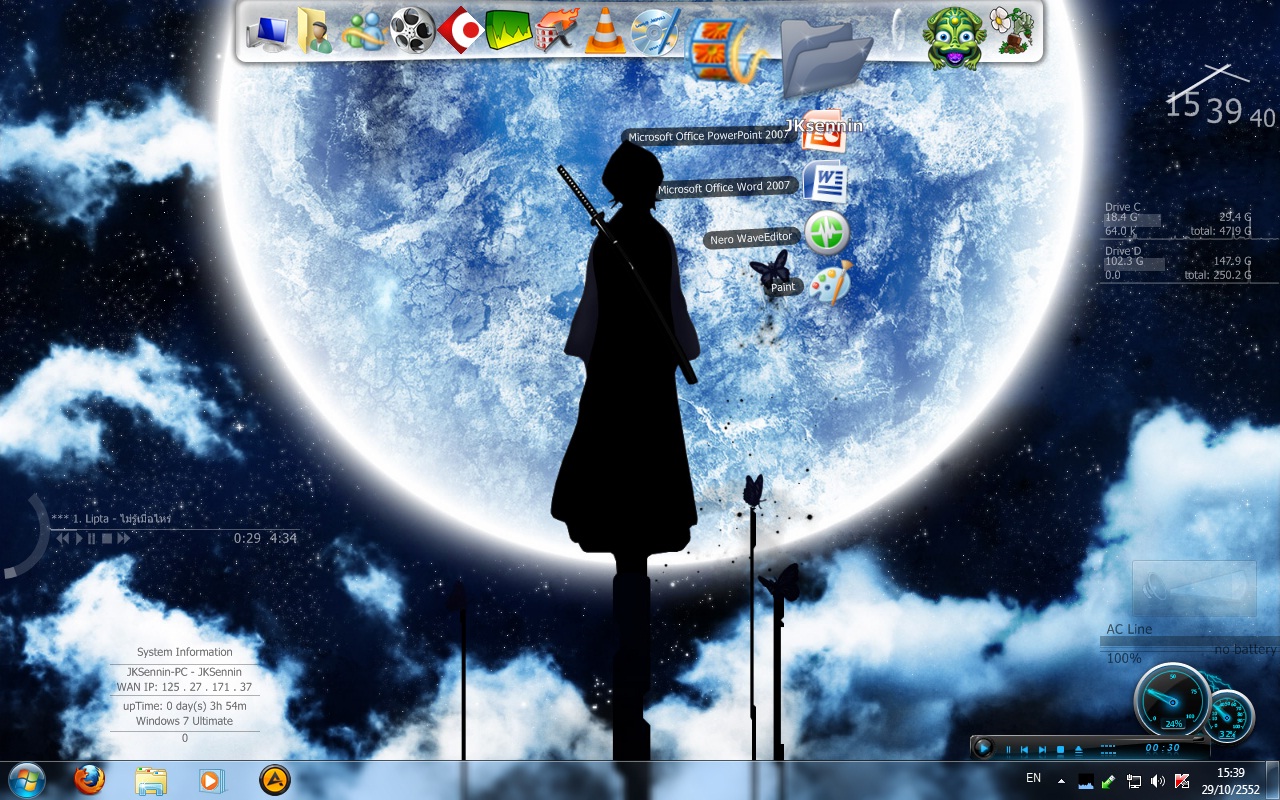The height and width of the screenshot is (800, 1280).
Task: Launch the flaming colosseum icon in the dock
Action: coord(557,30)
